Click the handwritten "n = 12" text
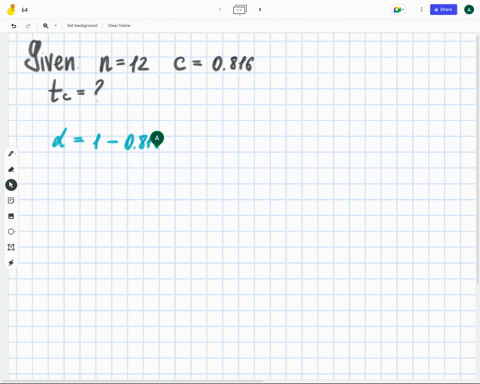Image resolution: width=480 pixels, height=384 pixels. tap(124, 63)
